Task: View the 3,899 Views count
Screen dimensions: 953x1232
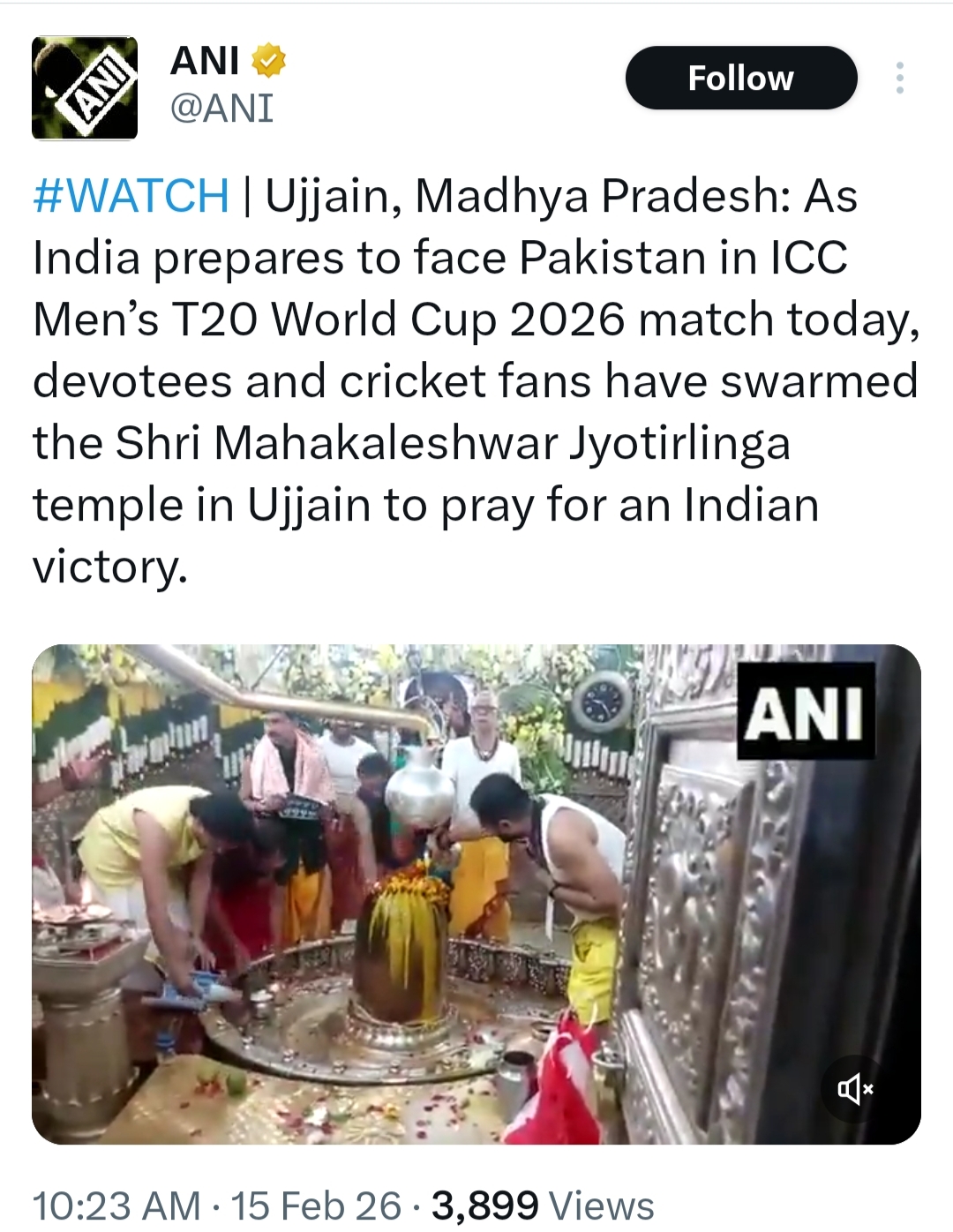Action: tap(543, 1206)
